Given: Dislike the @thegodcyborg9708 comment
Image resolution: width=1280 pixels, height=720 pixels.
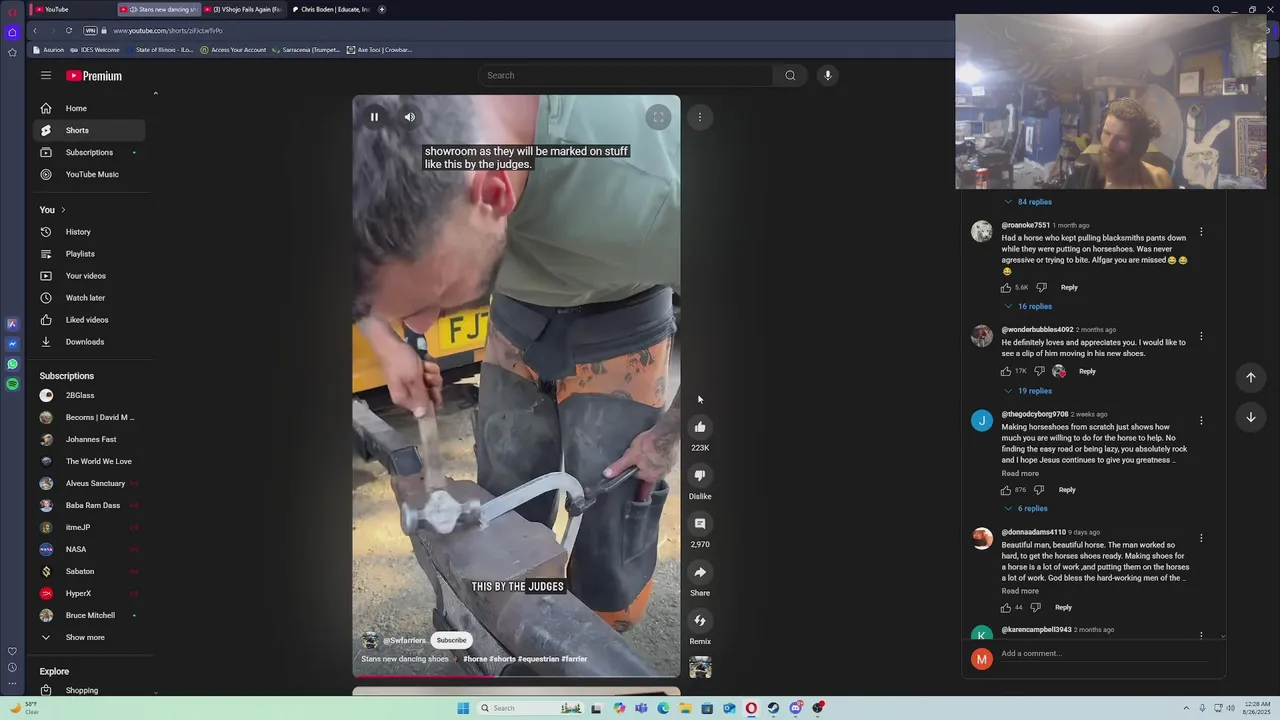Looking at the screenshot, I should pos(1039,490).
